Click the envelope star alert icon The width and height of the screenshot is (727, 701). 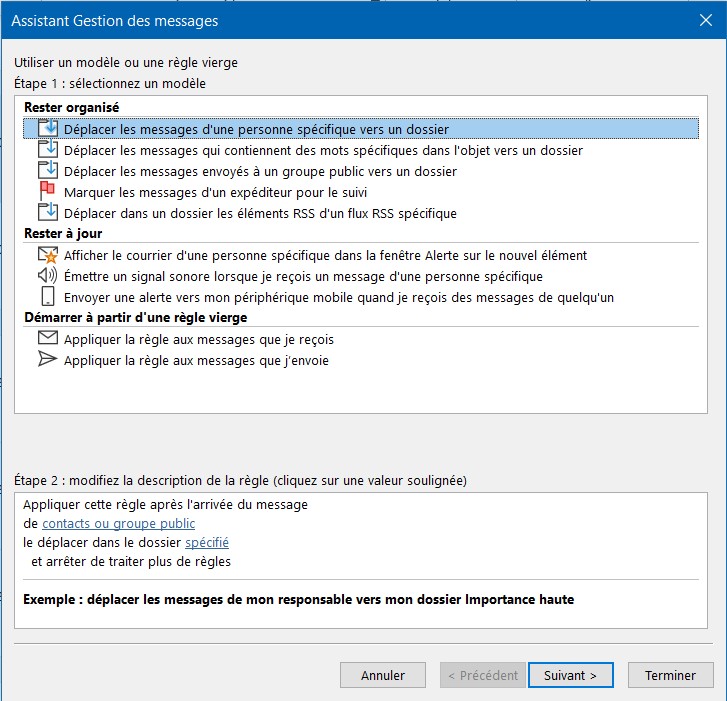[x=48, y=255]
